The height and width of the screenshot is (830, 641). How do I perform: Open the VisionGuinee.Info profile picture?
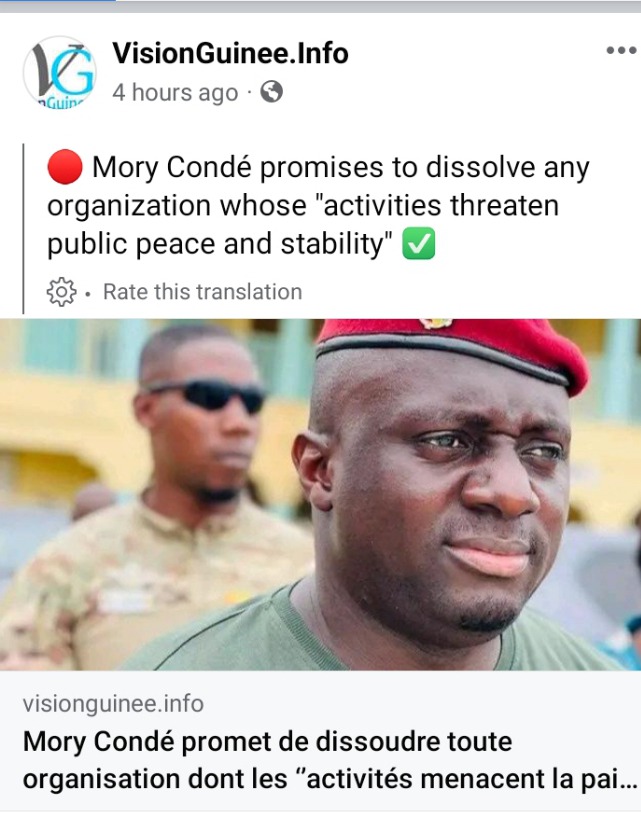pos(60,72)
